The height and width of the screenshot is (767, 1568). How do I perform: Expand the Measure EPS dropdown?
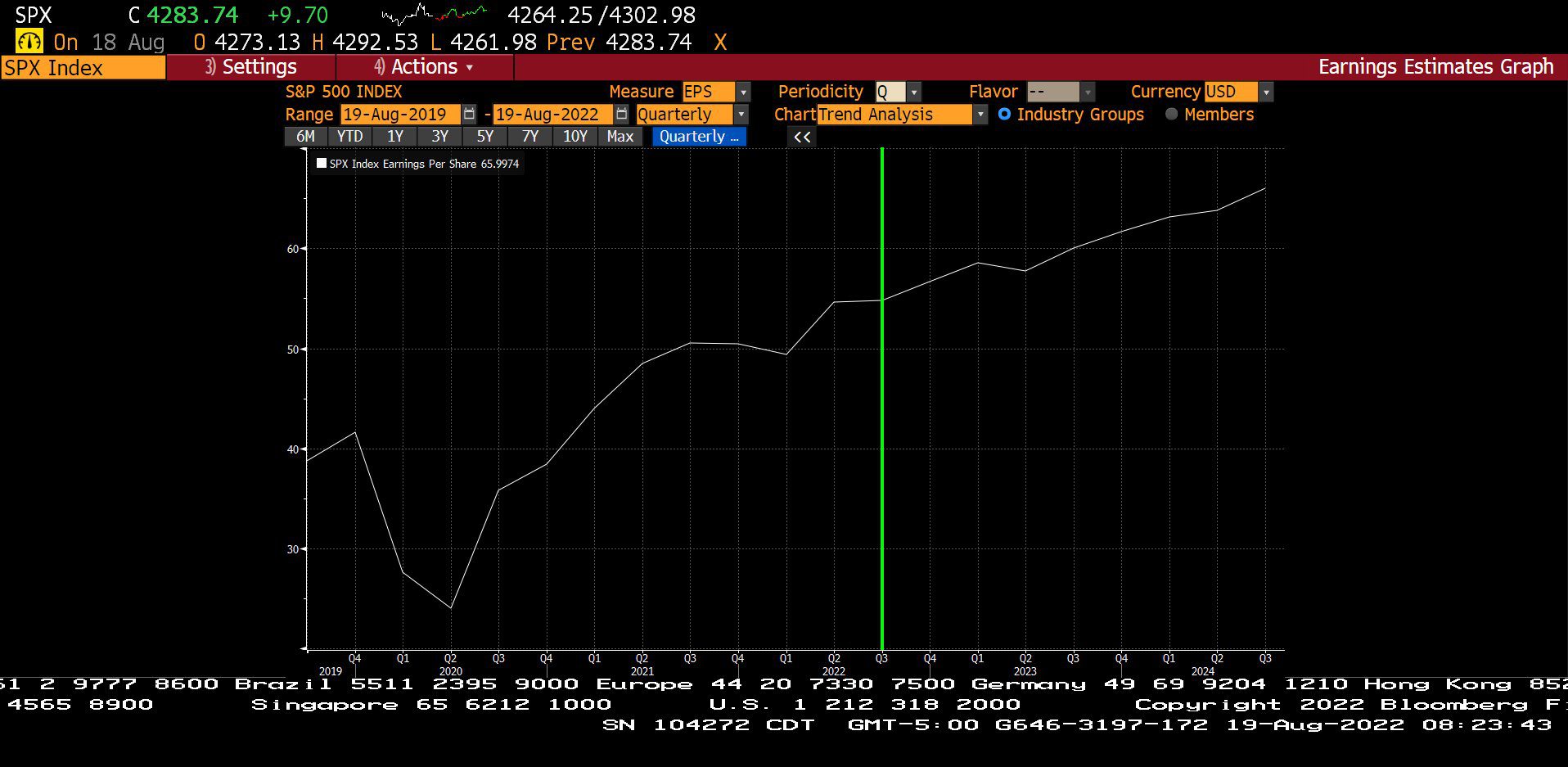(743, 92)
